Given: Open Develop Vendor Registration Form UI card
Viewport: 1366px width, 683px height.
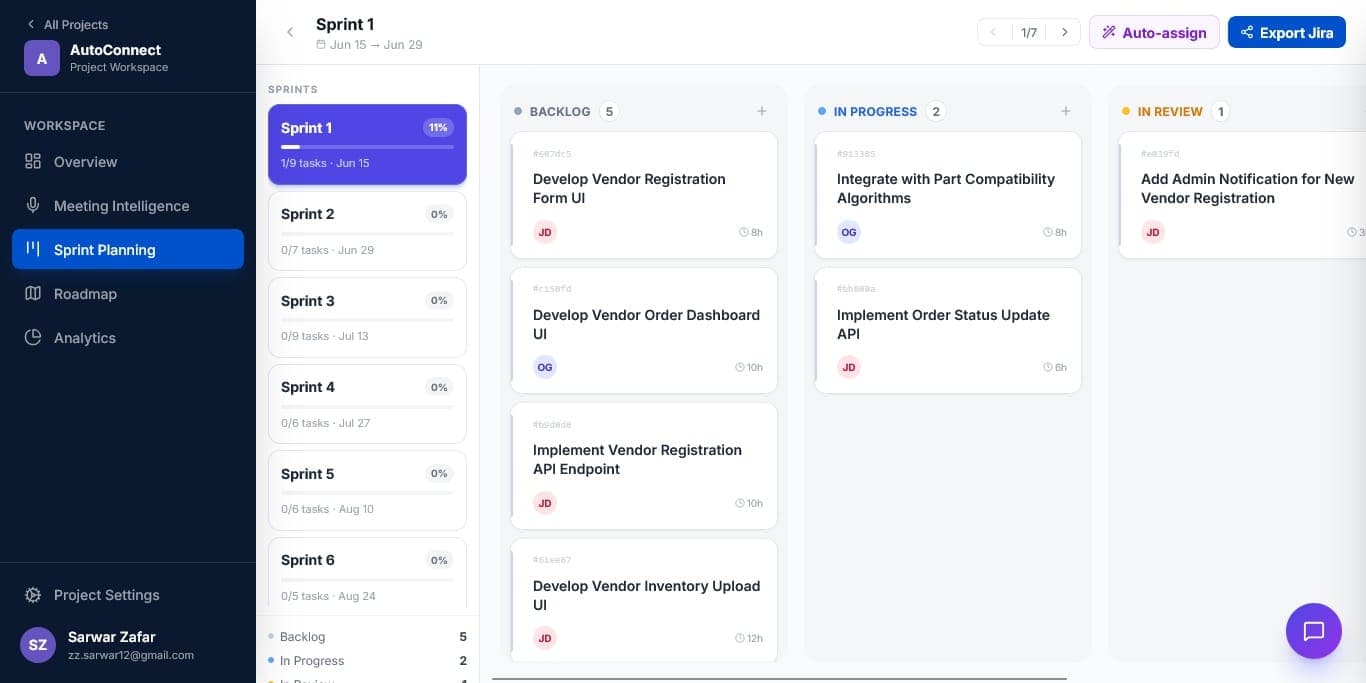Looking at the screenshot, I should [x=644, y=194].
